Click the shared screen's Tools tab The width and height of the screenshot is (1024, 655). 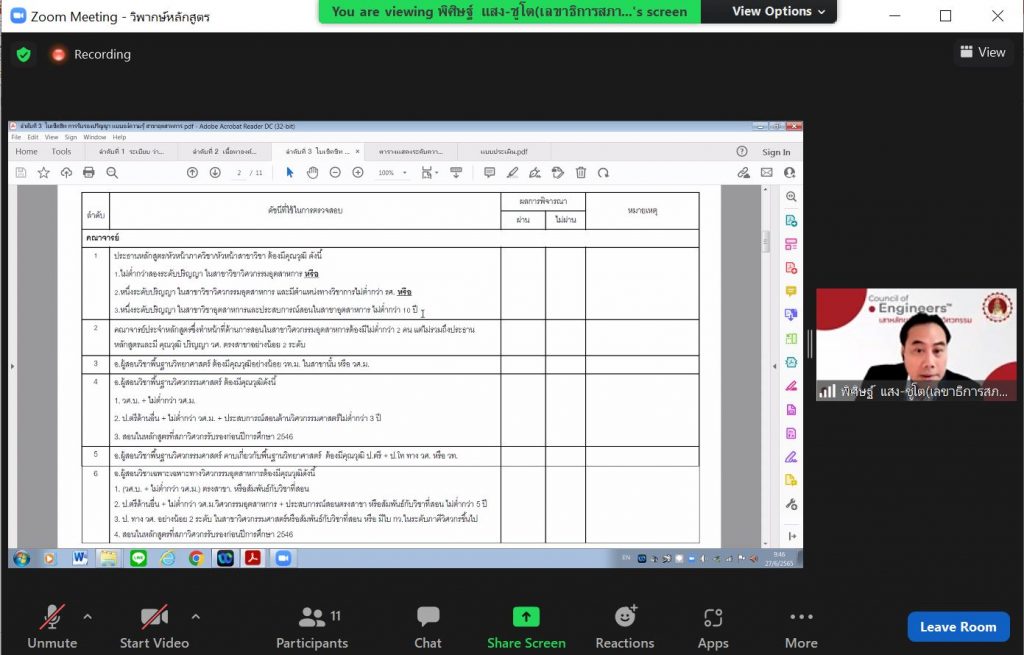tap(62, 152)
